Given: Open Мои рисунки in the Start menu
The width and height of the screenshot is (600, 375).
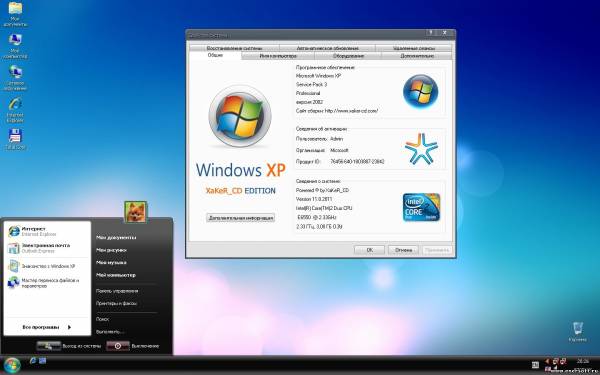Looking at the screenshot, I should coord(111,250).
